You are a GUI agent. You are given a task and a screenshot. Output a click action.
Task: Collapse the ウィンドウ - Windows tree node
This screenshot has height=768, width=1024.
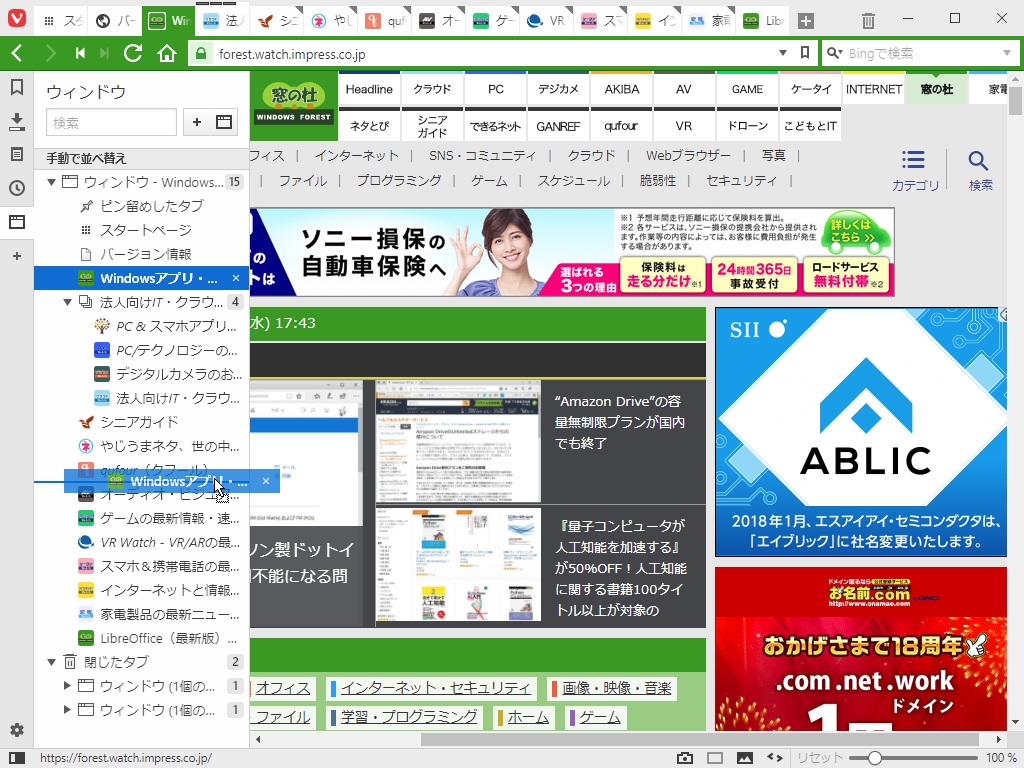click(x=50, y=182)
